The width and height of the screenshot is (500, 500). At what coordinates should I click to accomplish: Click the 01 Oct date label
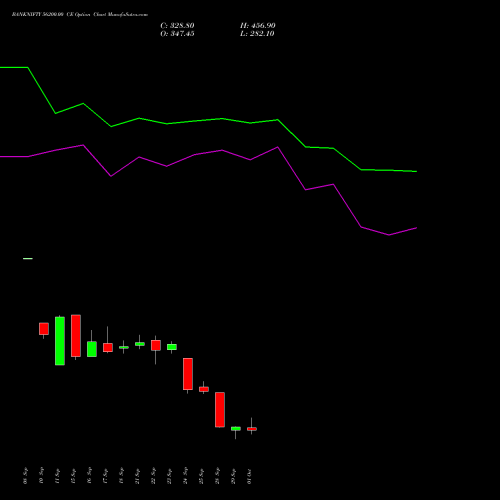[x=249, y=477]
